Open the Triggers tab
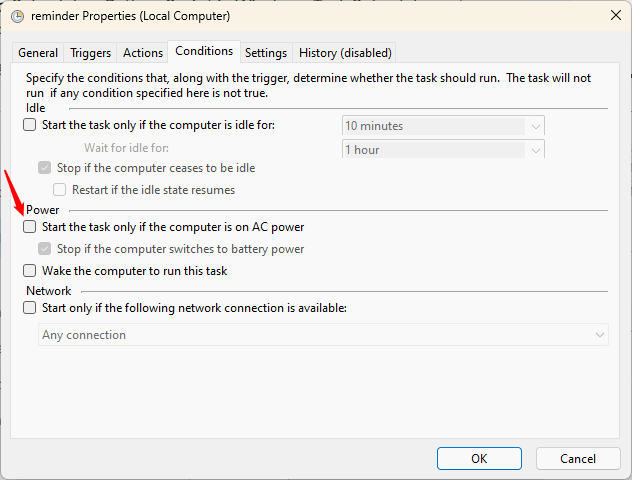The width and height of the screenshot is (632, 480). pyautogui.click(x=91, y=53)
